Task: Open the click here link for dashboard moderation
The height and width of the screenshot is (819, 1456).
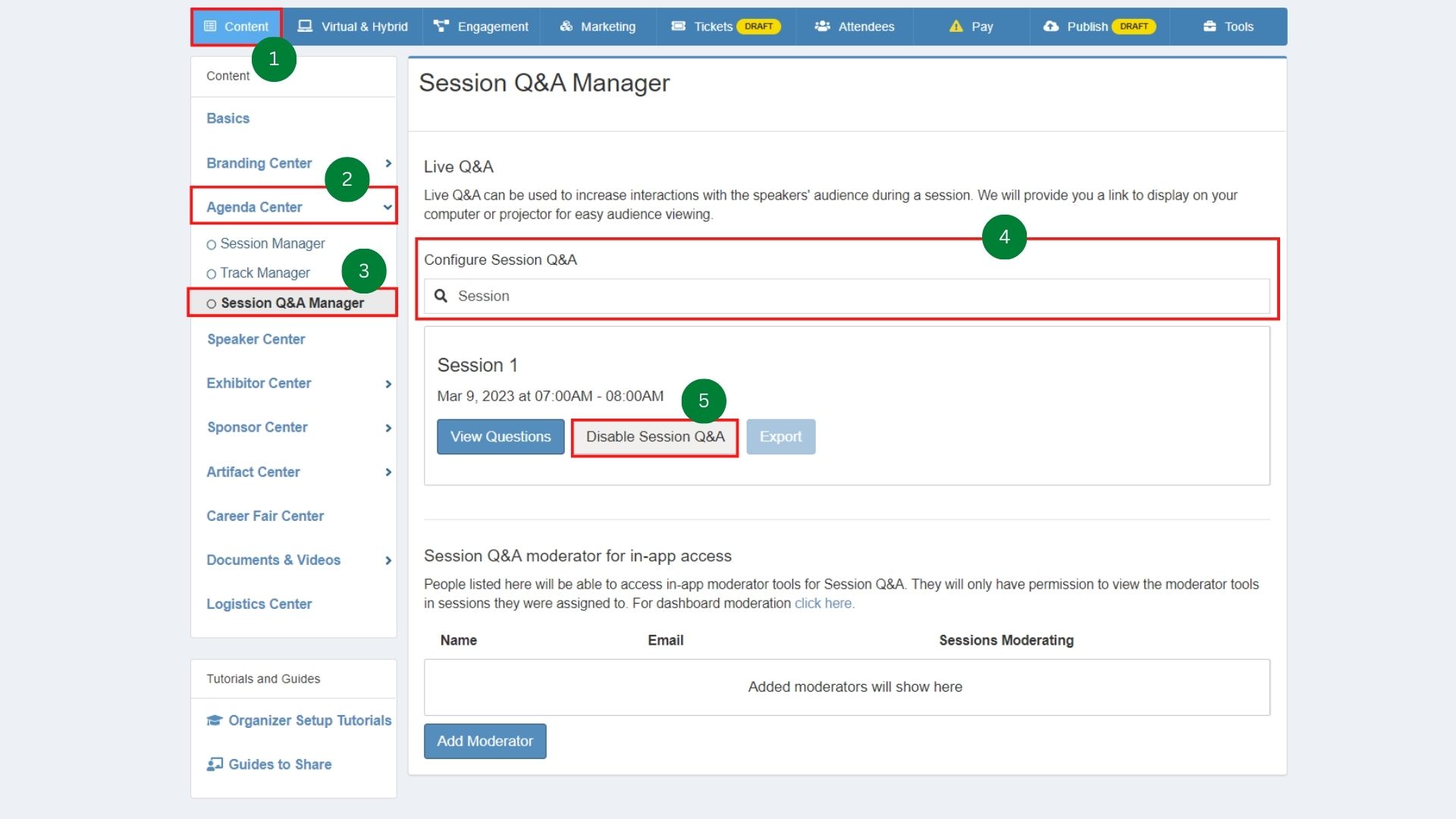Action: click(x=823, y=604)
